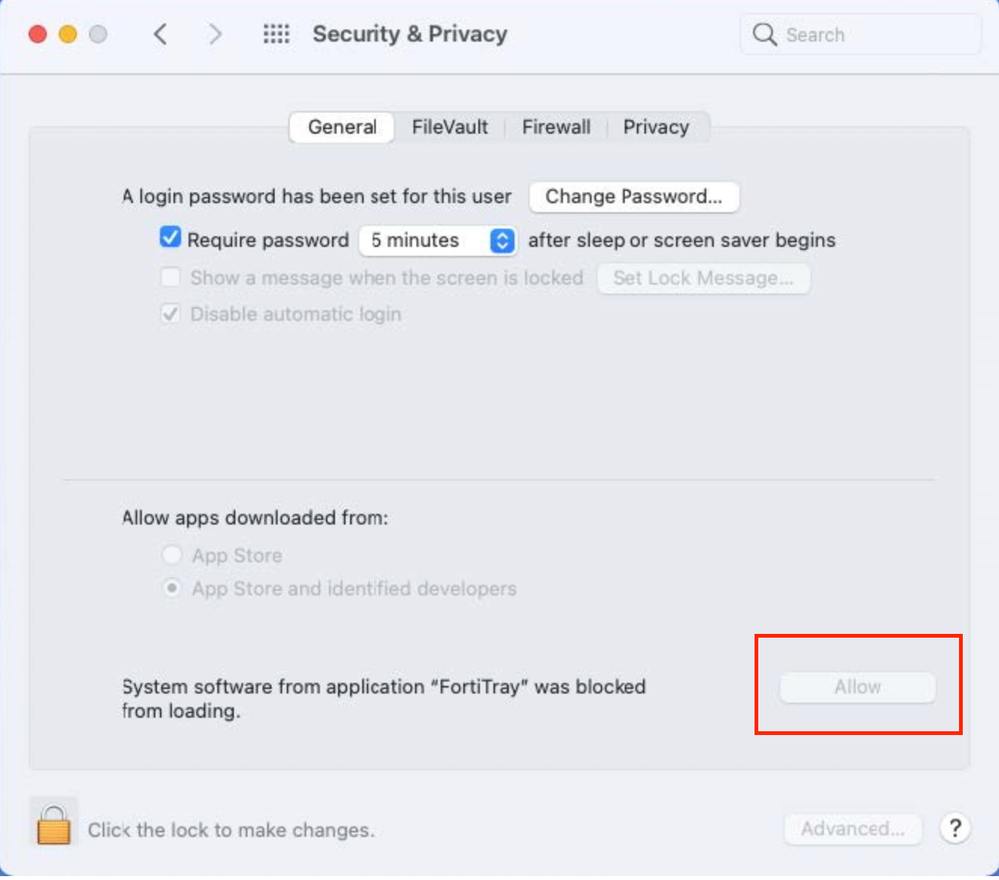Toggle Disable automatic login checkbox
999x880 pixels.
(x=171, y=314)
